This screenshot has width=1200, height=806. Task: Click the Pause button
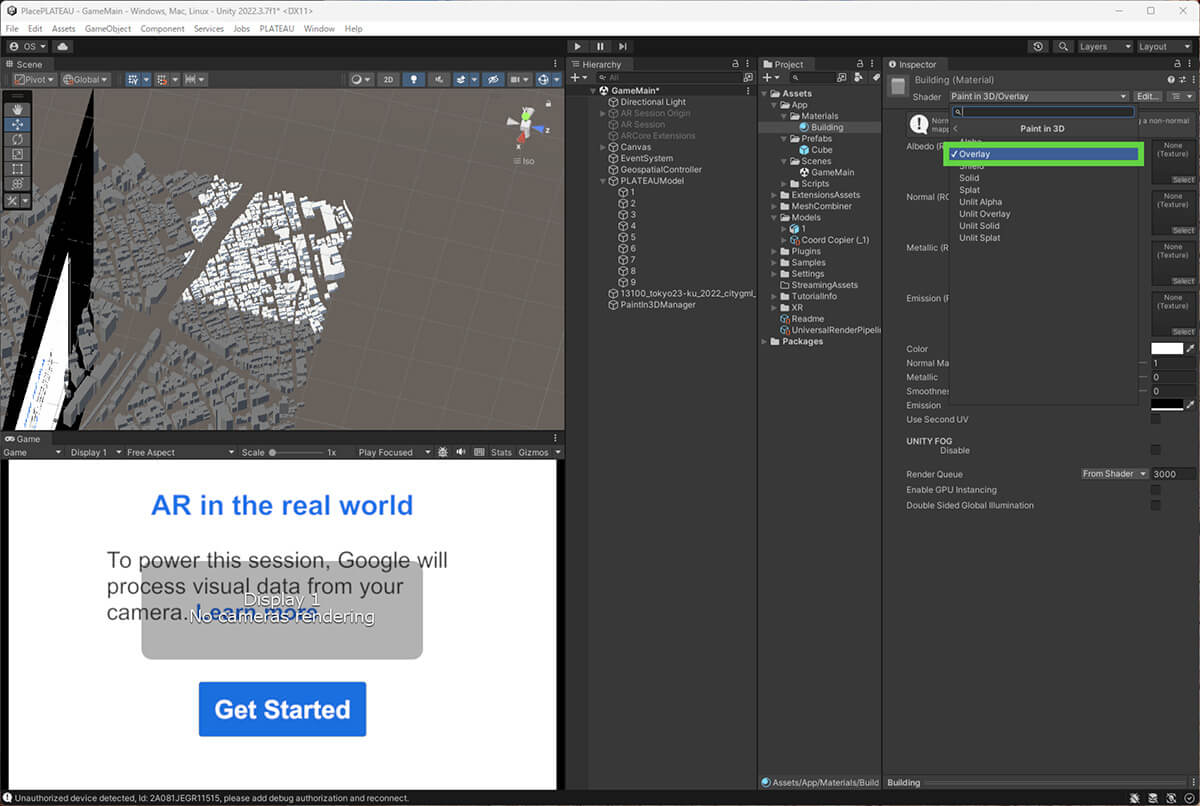[600, 46]
